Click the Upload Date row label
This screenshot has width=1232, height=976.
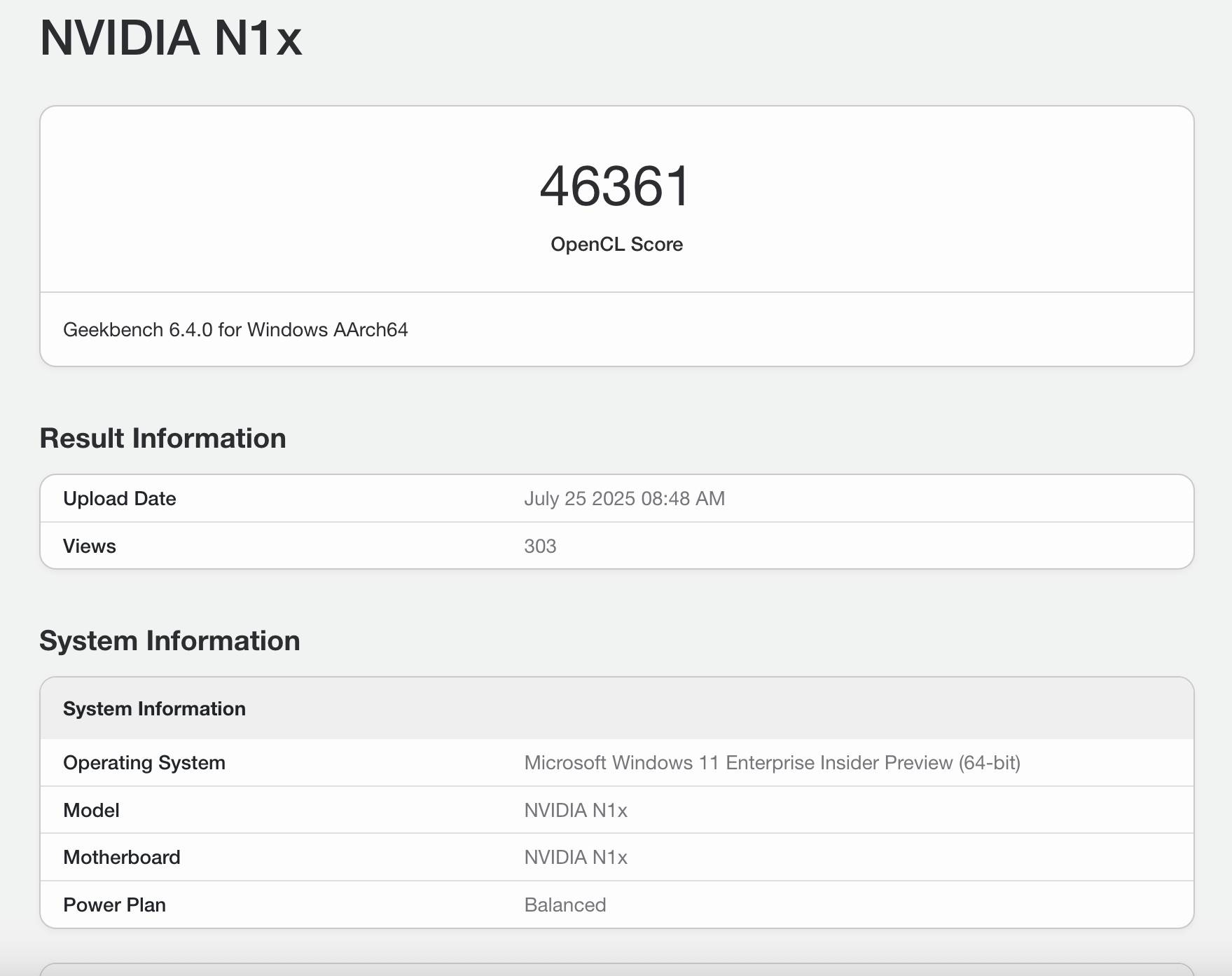(119, 499)
